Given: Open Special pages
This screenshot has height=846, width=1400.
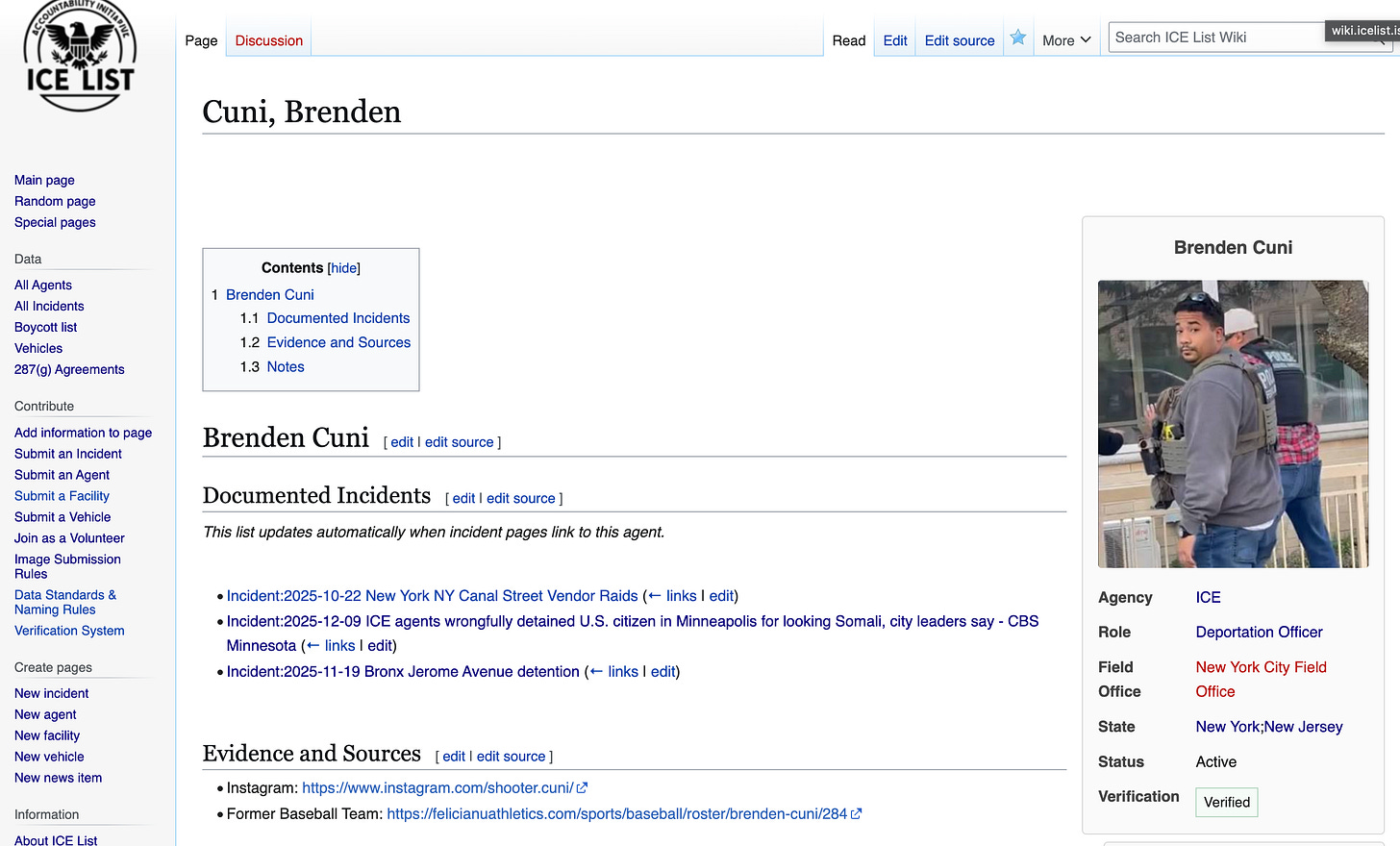Looking at the screenshot, I should coord(55,222).
